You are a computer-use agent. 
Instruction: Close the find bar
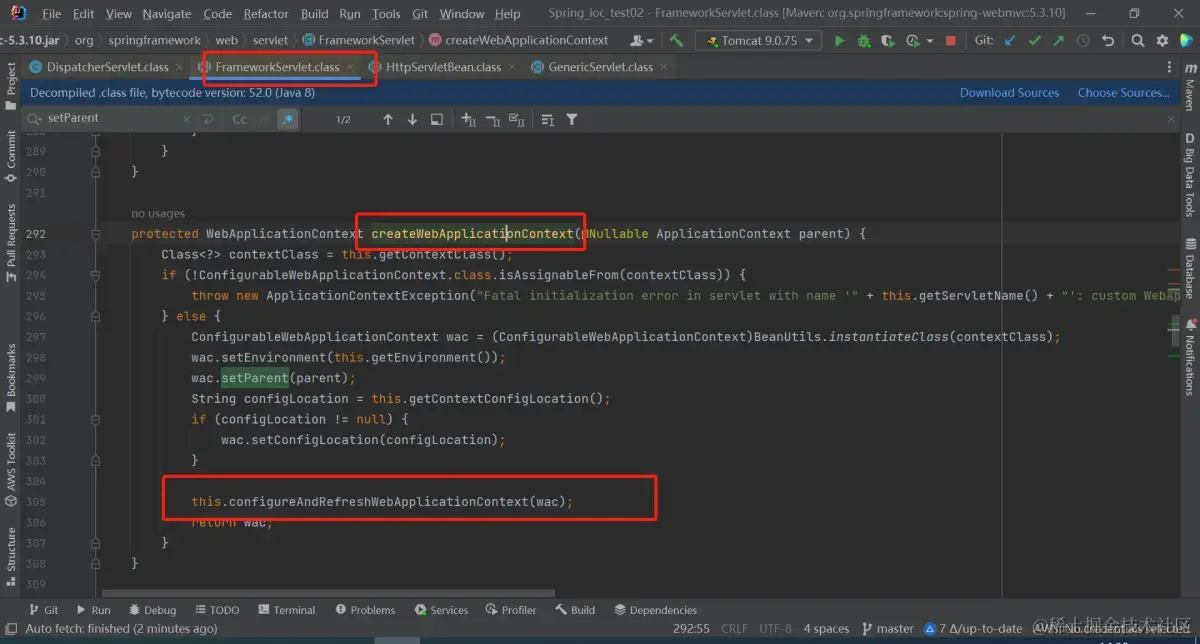(1170, 118)
